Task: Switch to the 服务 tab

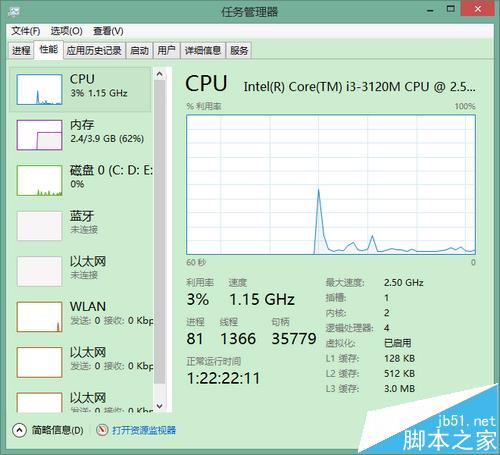Action: (239, 50)
